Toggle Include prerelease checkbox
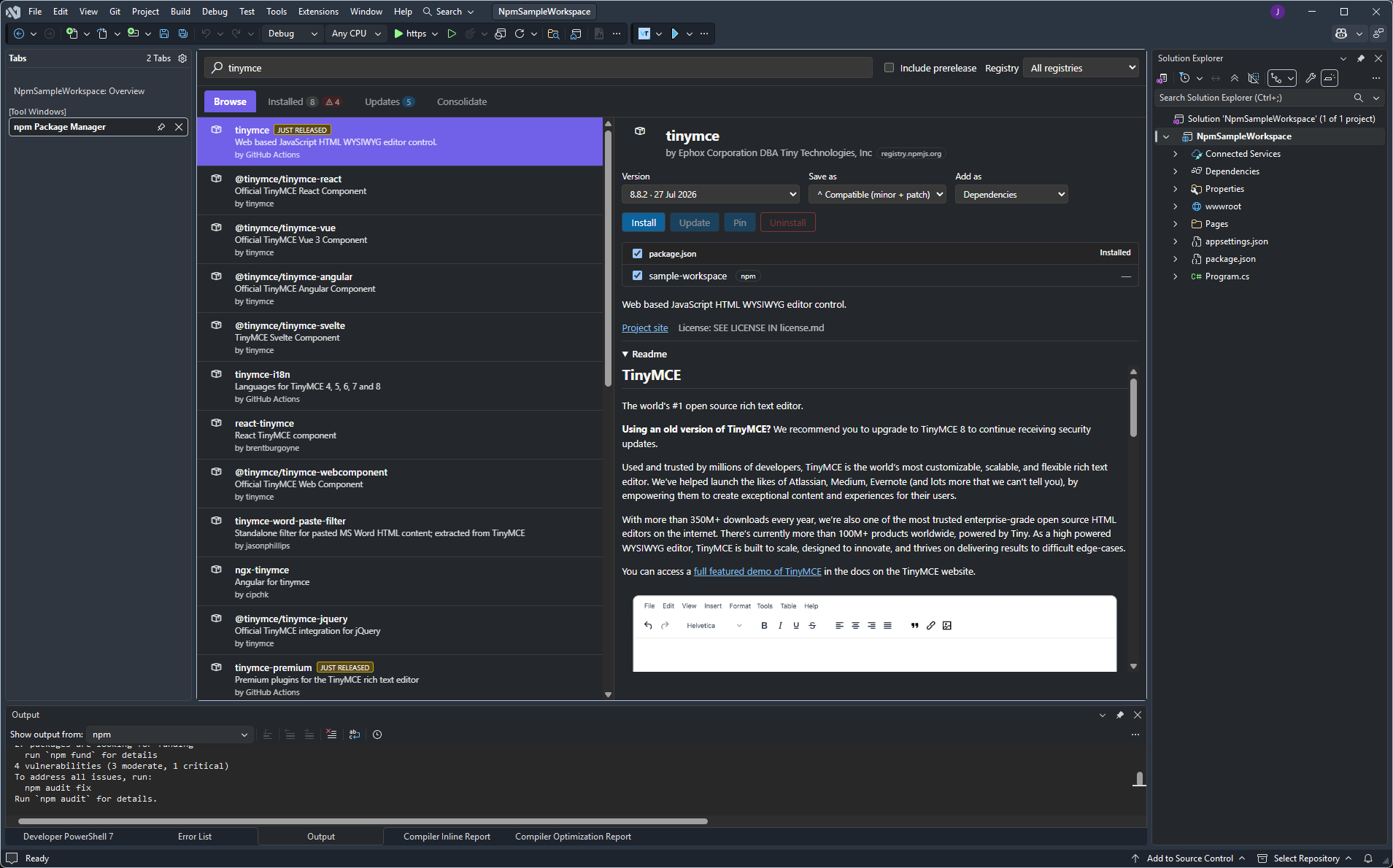The height and width of the screenshot is (868, 1393). (x=889, y=68)
